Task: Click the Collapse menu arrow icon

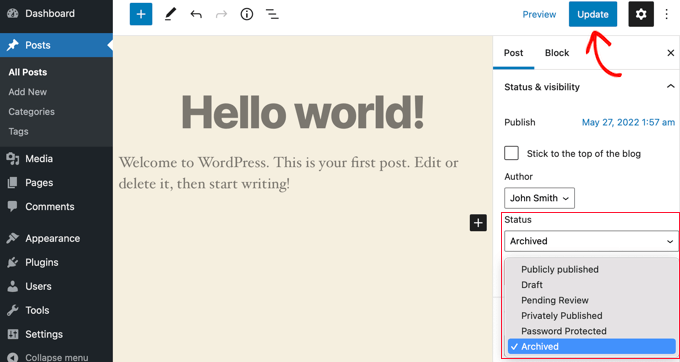Action: [x=13, y=357]
